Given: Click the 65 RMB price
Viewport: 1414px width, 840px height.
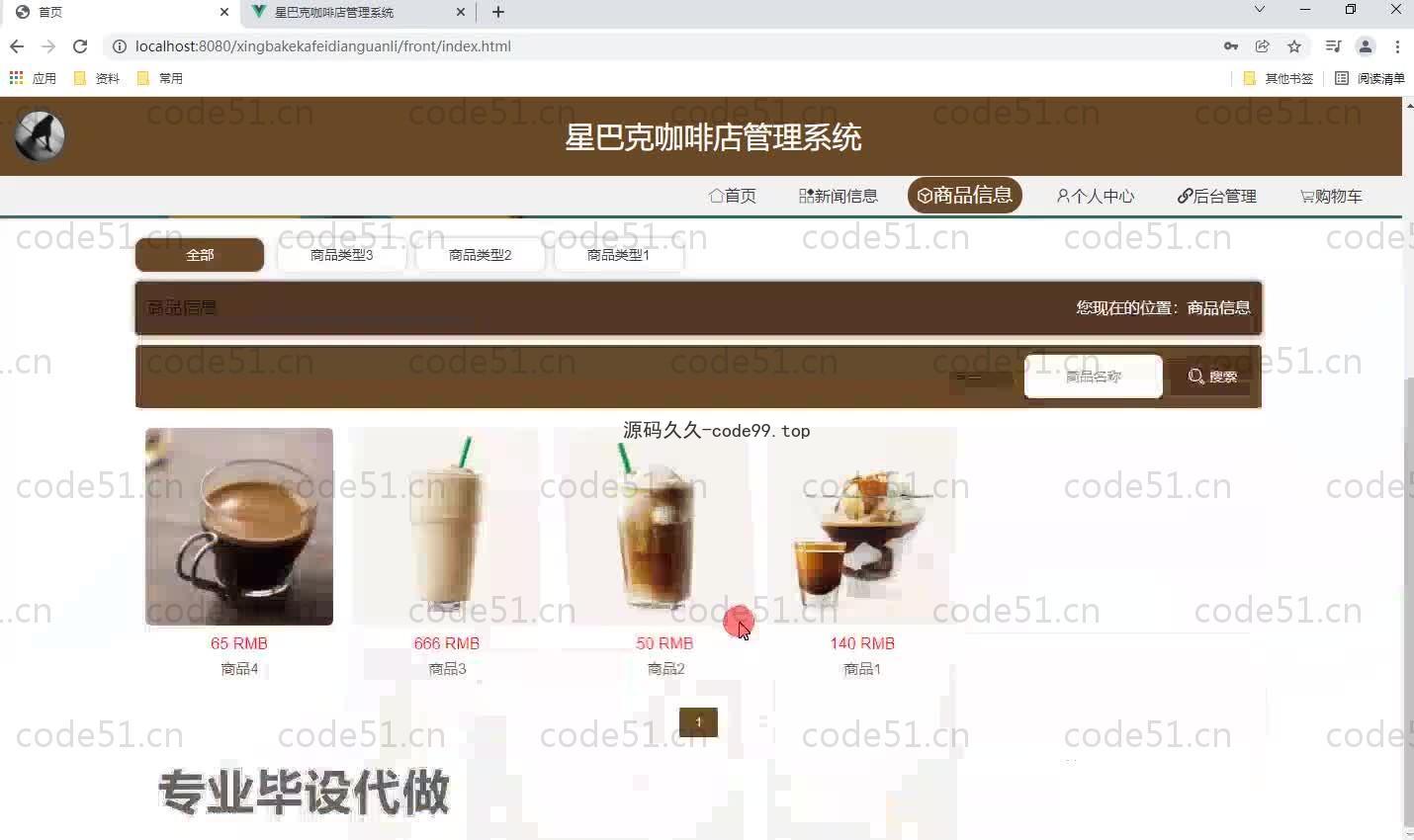Looking at the screenshot, I should pos(239,643).
